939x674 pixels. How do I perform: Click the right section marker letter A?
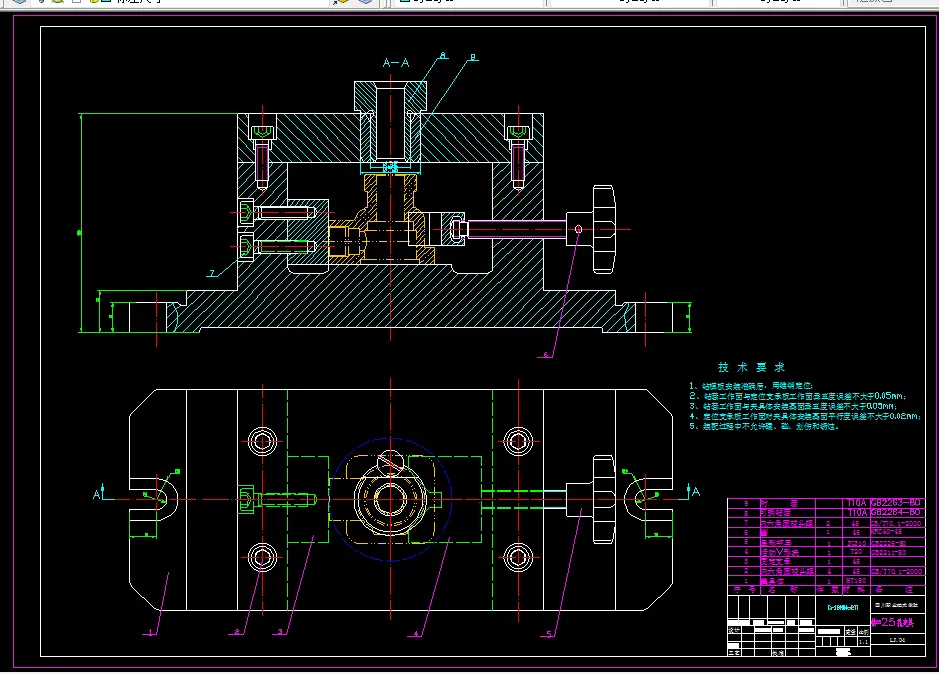pyautogui.click(x=696, y=492)
